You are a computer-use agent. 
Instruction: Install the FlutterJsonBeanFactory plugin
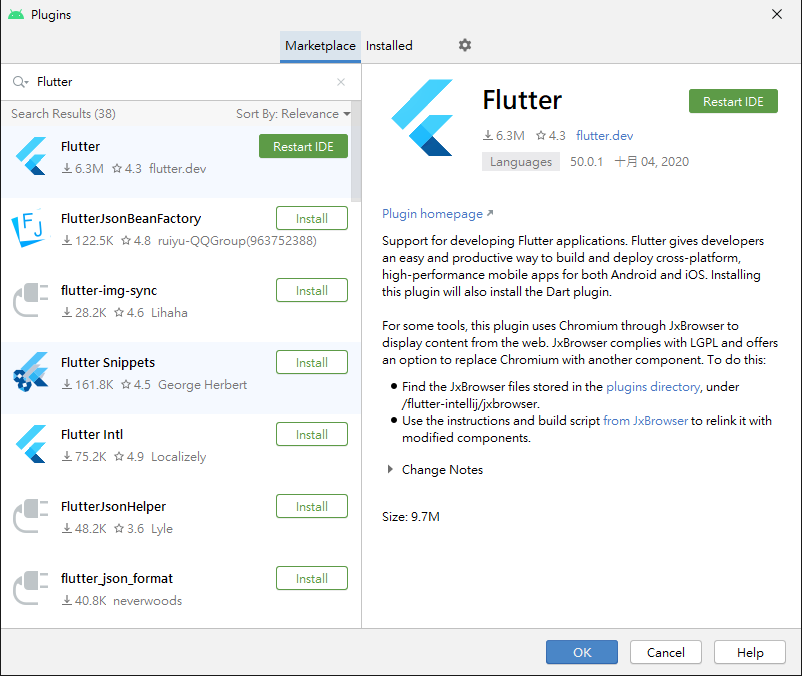312,218
